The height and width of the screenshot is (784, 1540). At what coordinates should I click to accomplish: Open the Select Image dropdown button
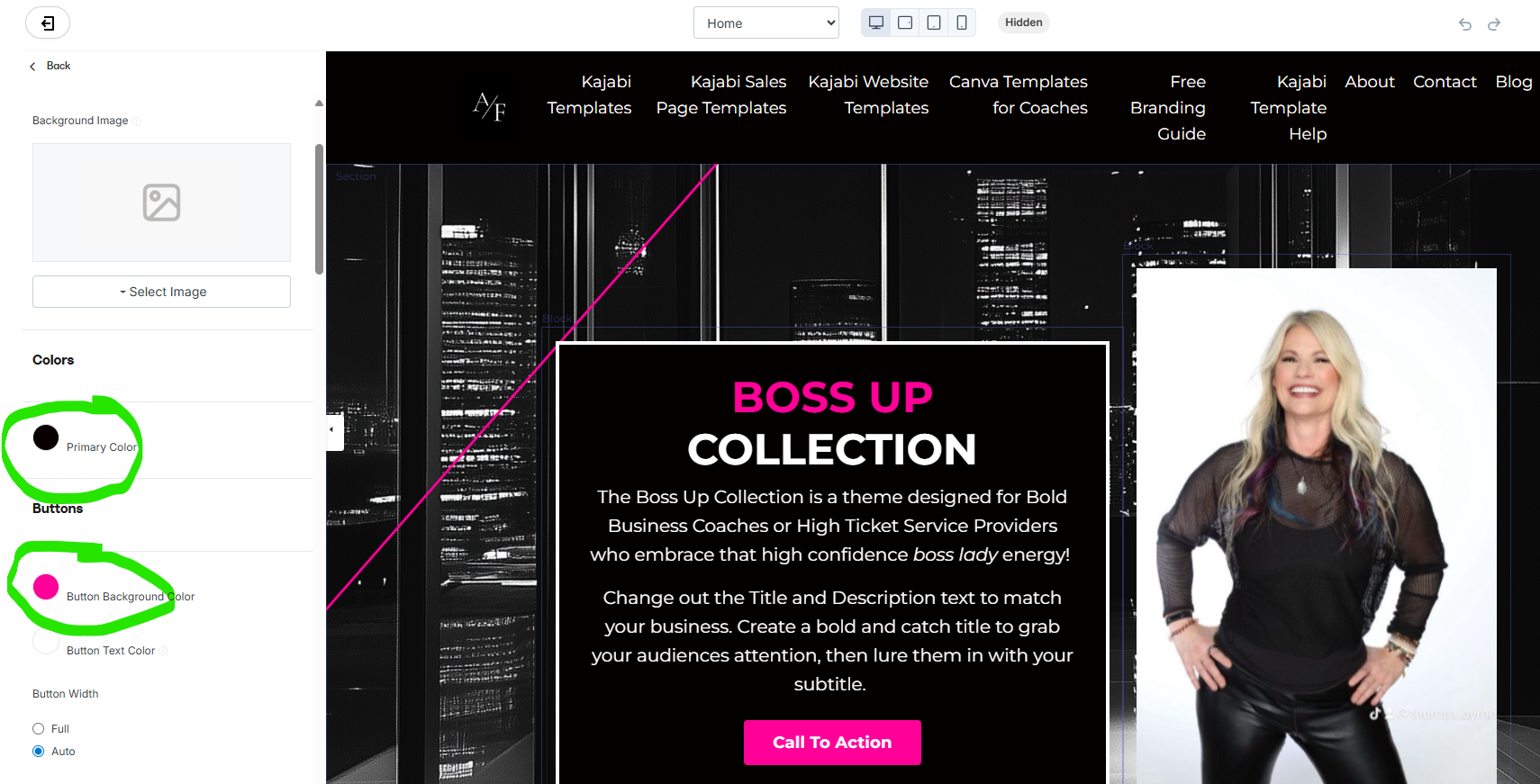coord(161,292)
